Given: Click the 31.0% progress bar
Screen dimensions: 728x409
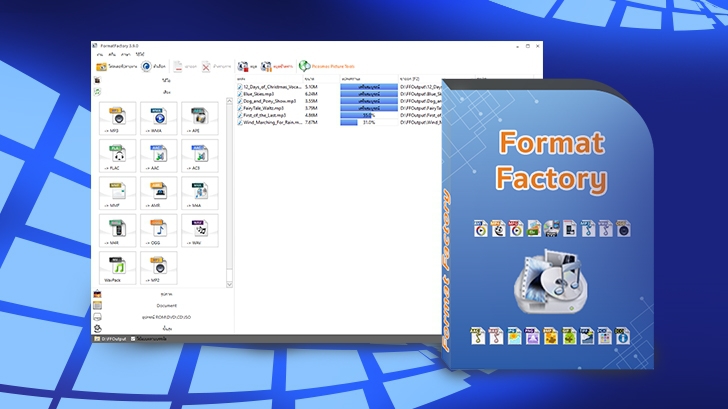Looking at the screenshot, I should pos(369,123).
